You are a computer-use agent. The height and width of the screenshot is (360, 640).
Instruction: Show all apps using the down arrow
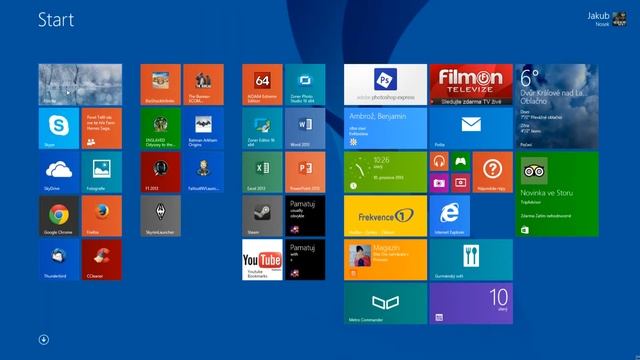click(x=44, y=340)
